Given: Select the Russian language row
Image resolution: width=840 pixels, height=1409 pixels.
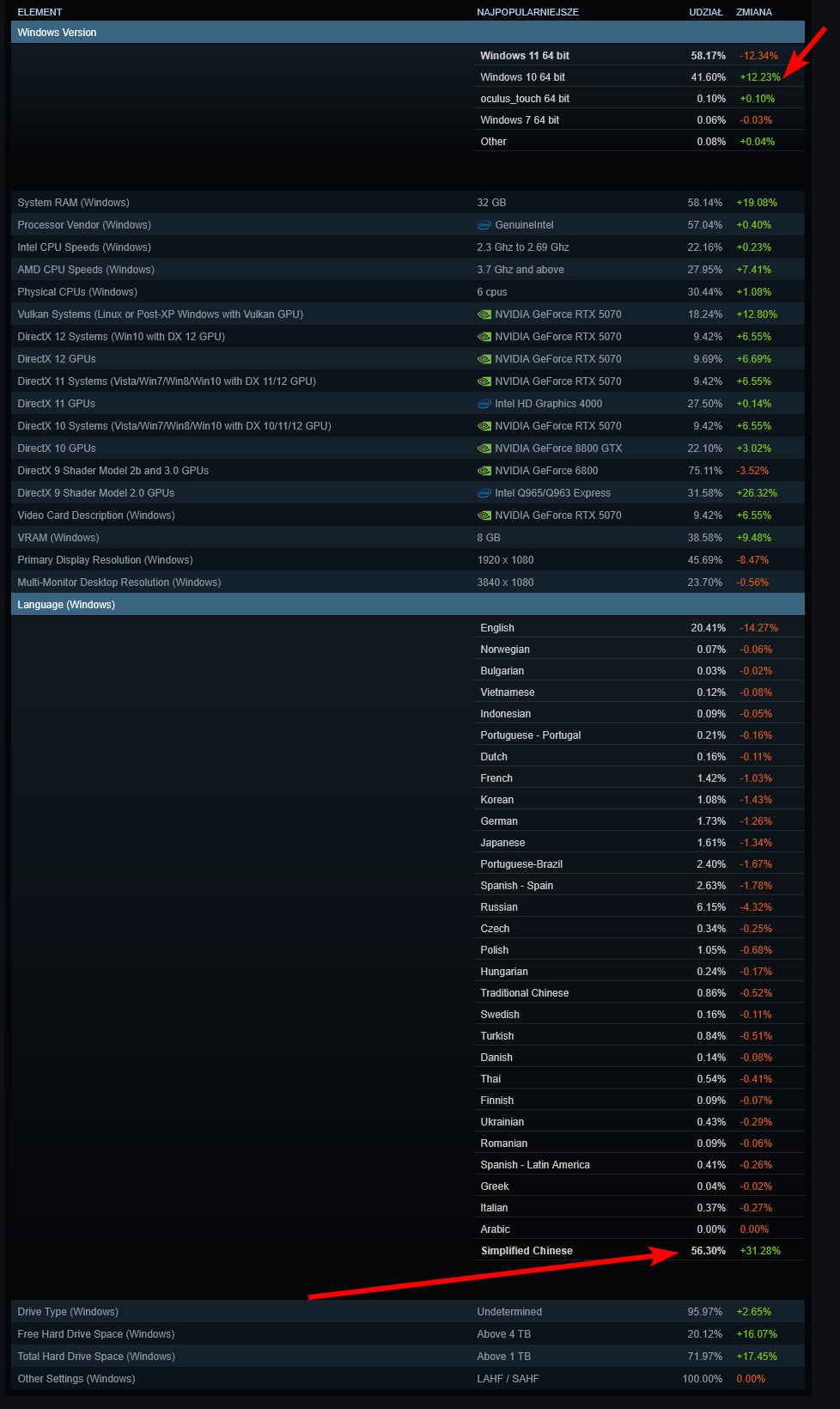Looking at the screenshot, I should click(639, 907).
